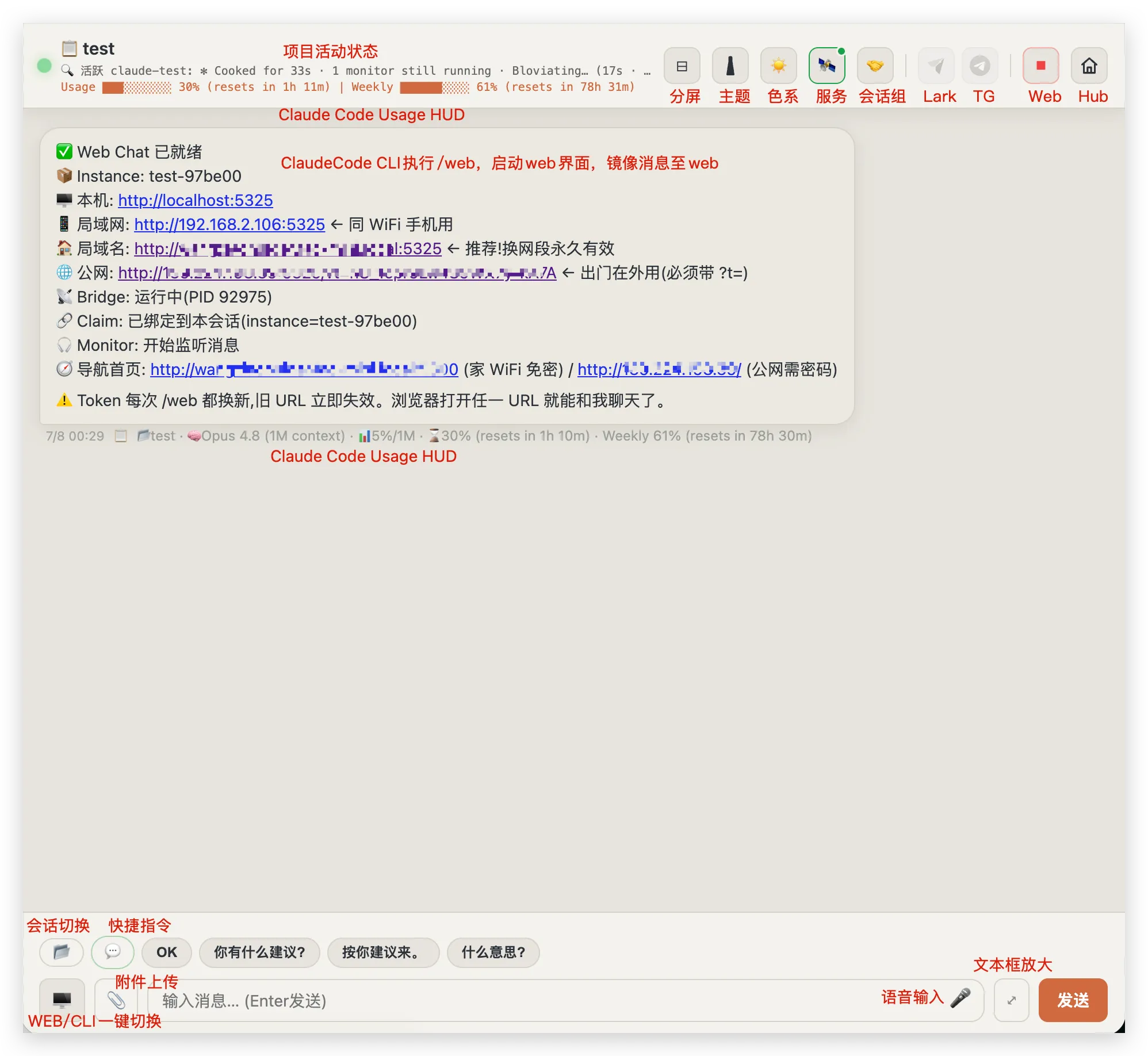1148x1056 pixels.
Task: Click the green activity status dot
Action: (x=44, y=66)
